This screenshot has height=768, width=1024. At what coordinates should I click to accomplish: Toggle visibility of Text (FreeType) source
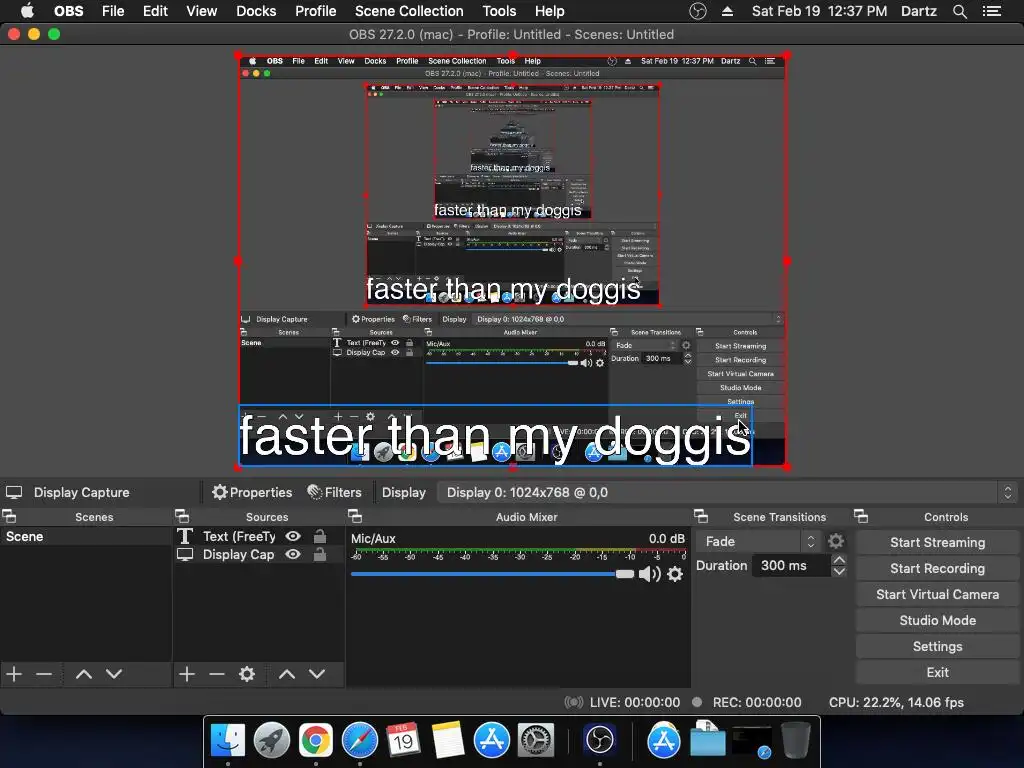[x=293, y=536]
